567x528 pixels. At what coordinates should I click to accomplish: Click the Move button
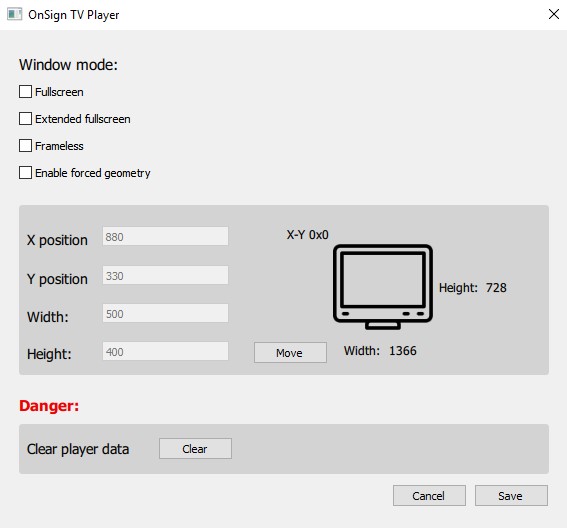(x=290, y=353)
